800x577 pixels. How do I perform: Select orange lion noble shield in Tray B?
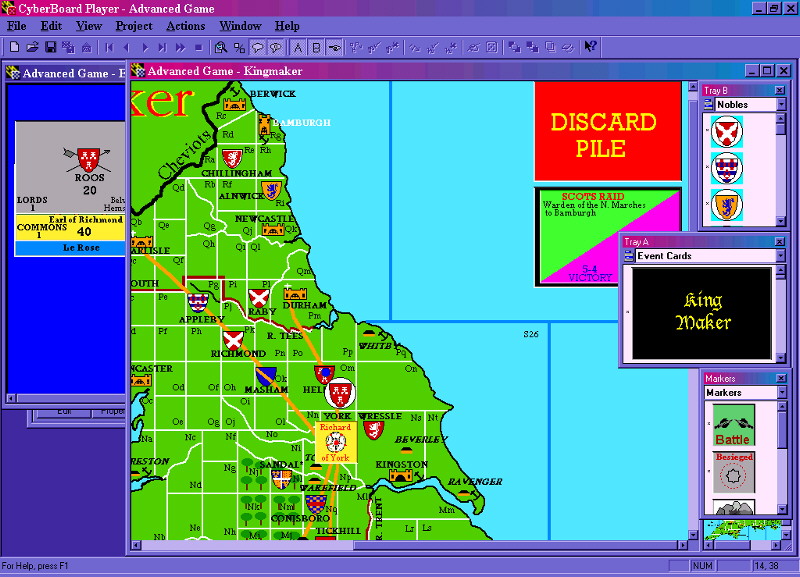pos(727,205)
